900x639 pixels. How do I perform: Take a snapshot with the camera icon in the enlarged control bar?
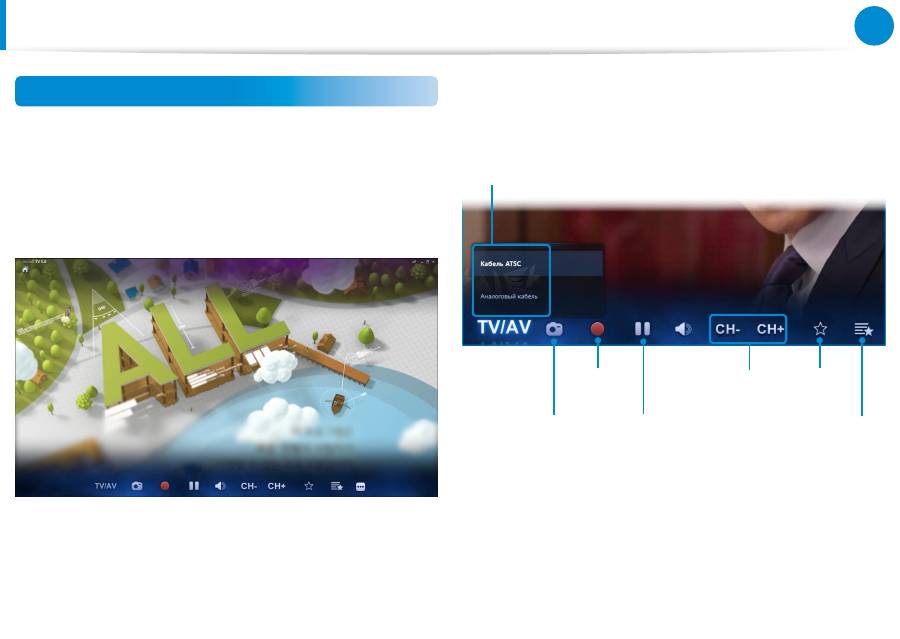[554, 328]
